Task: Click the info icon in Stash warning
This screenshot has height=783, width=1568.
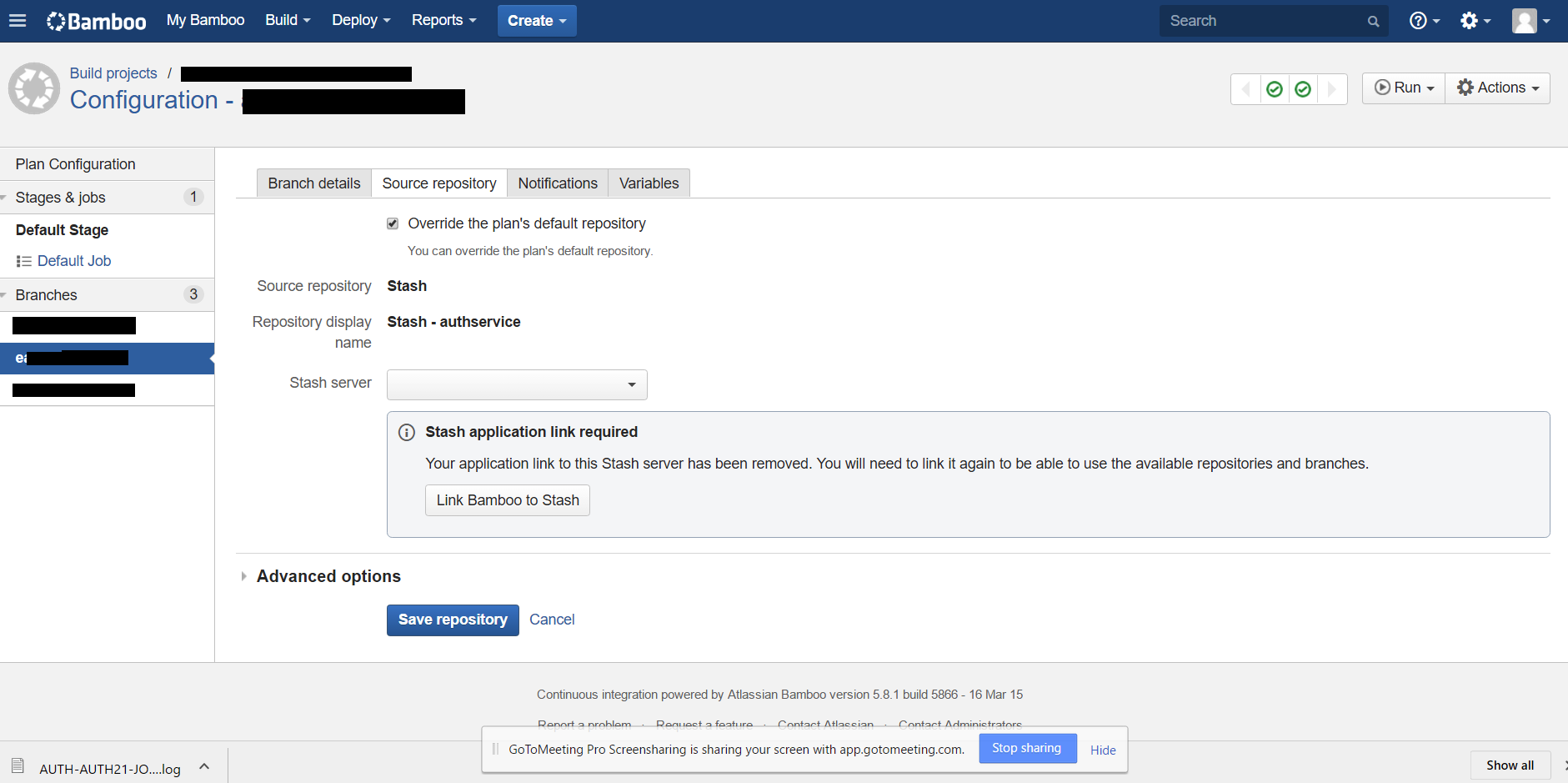Action: 407,432
